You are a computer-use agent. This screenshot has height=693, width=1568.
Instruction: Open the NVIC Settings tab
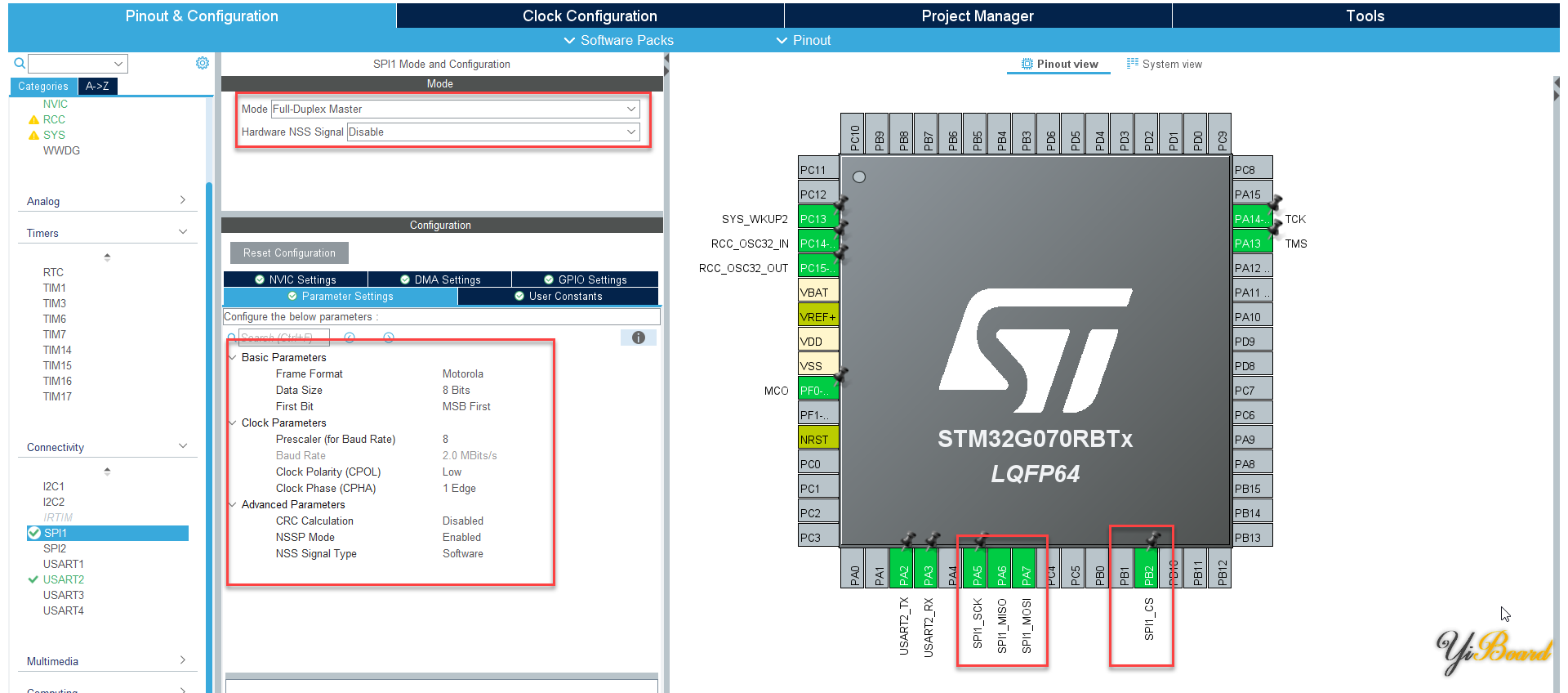[x=296, y=279]
